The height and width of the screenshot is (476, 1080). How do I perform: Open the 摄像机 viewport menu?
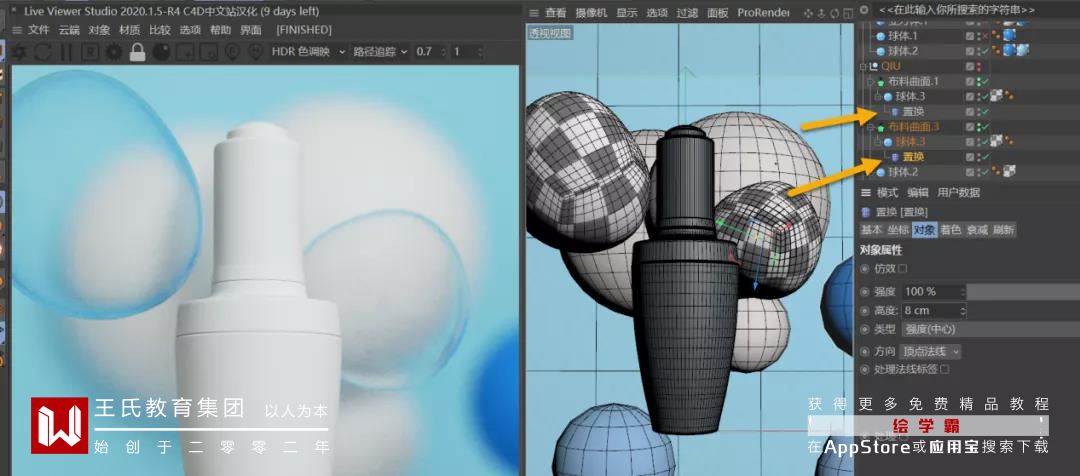[x=592, y=13]
